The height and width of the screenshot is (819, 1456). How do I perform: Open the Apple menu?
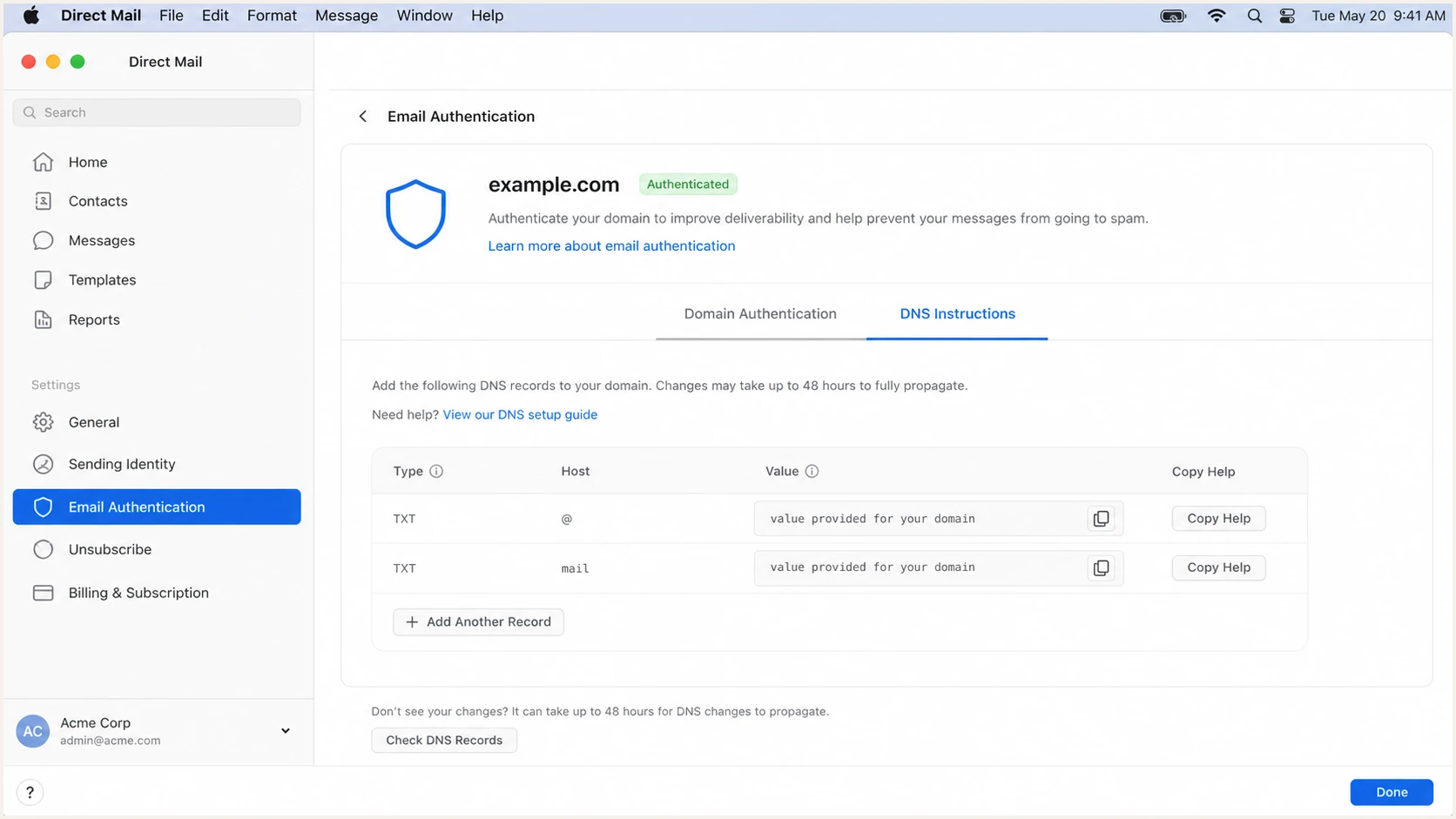tap(31, 16)
